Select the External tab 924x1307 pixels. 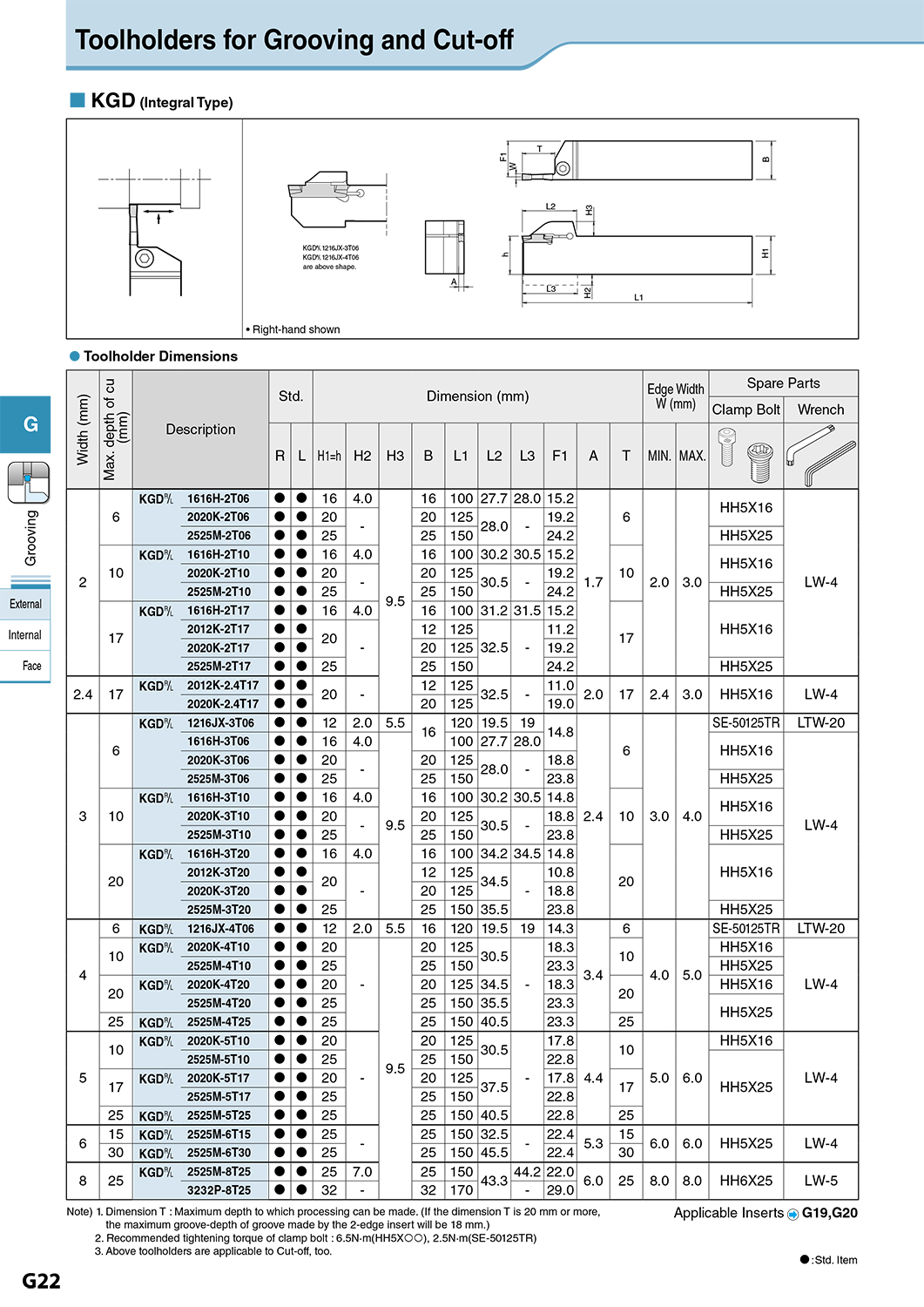coord(25,604)
